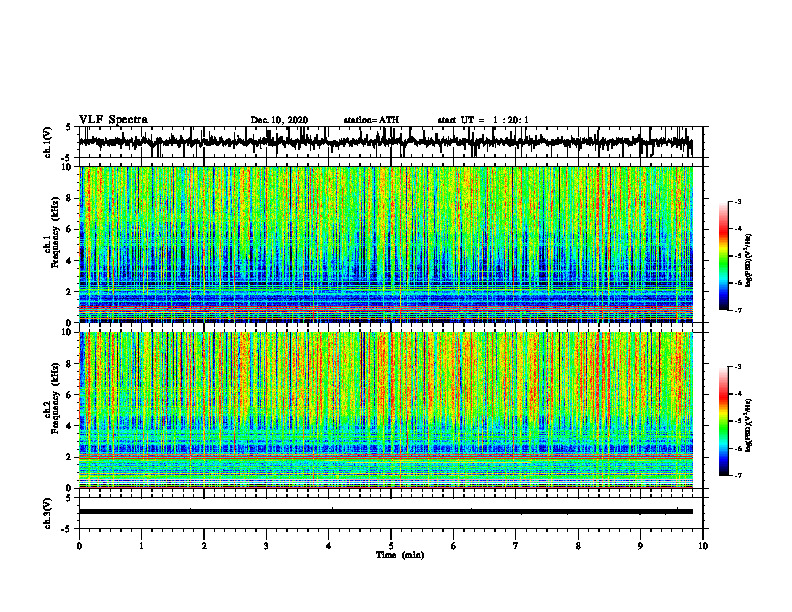Viewport: 792px width, 612px height.
Task: Click the "Time (min)" x-axis label
Action: pyautogui.click(x=400, y=555)
